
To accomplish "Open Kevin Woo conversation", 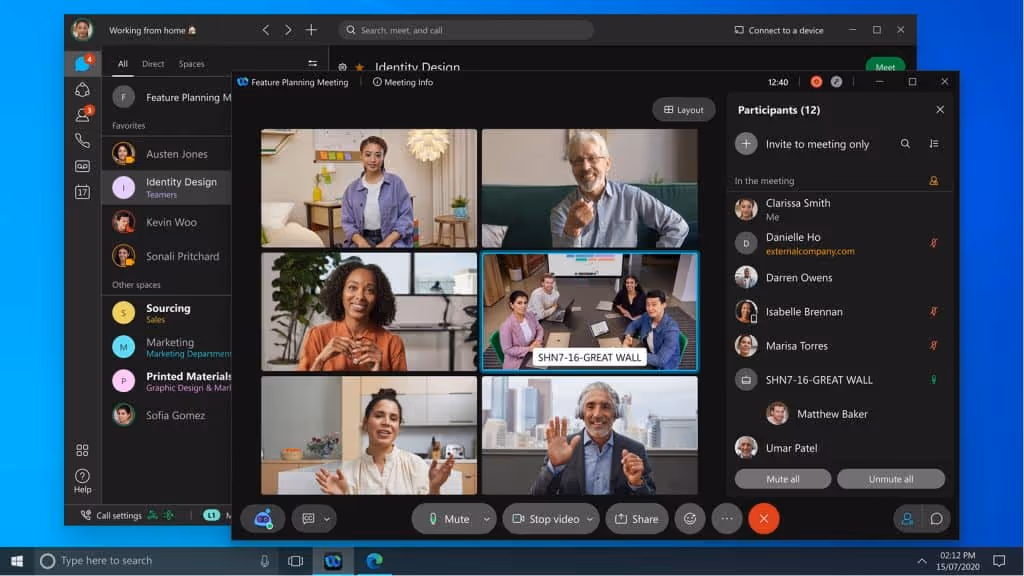I will (x=167, y=222).
